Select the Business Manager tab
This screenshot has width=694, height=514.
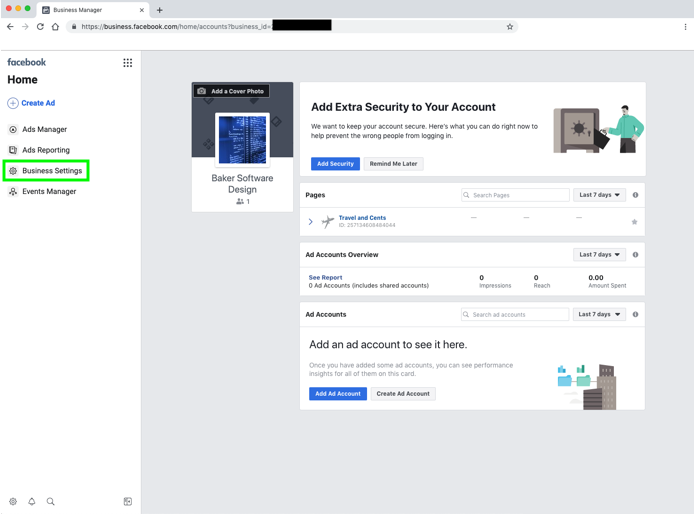pyautogui.click(x=93, y=10)
